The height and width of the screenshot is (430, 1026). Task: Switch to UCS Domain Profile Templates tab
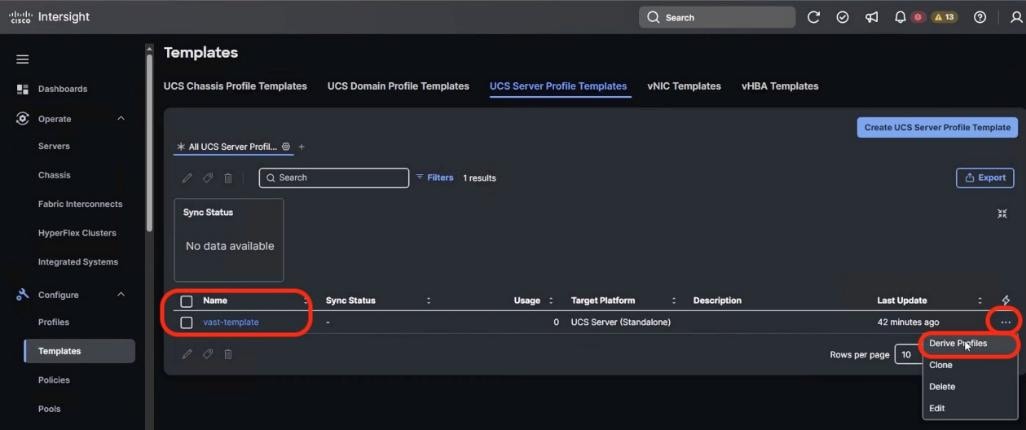click(398, 86)
